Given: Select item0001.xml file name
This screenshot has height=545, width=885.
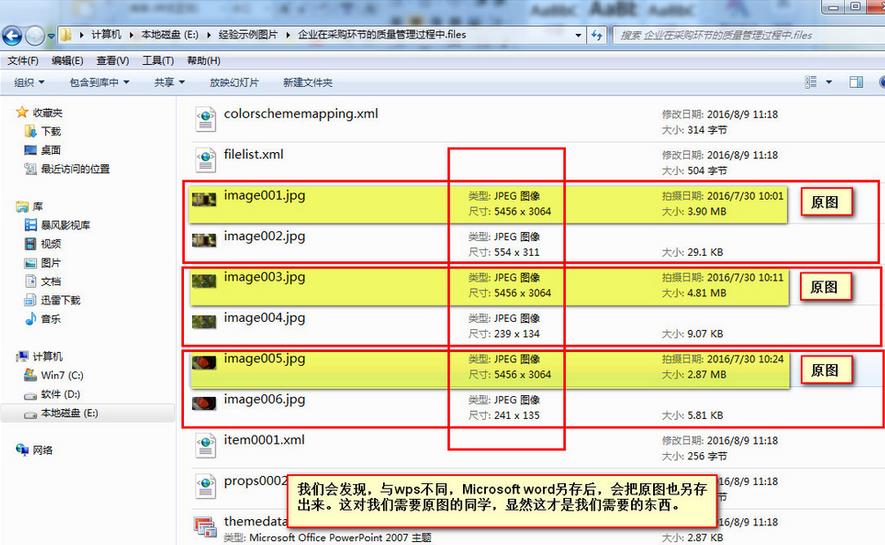Looking at the screenshot, I should tap(264, 440).
